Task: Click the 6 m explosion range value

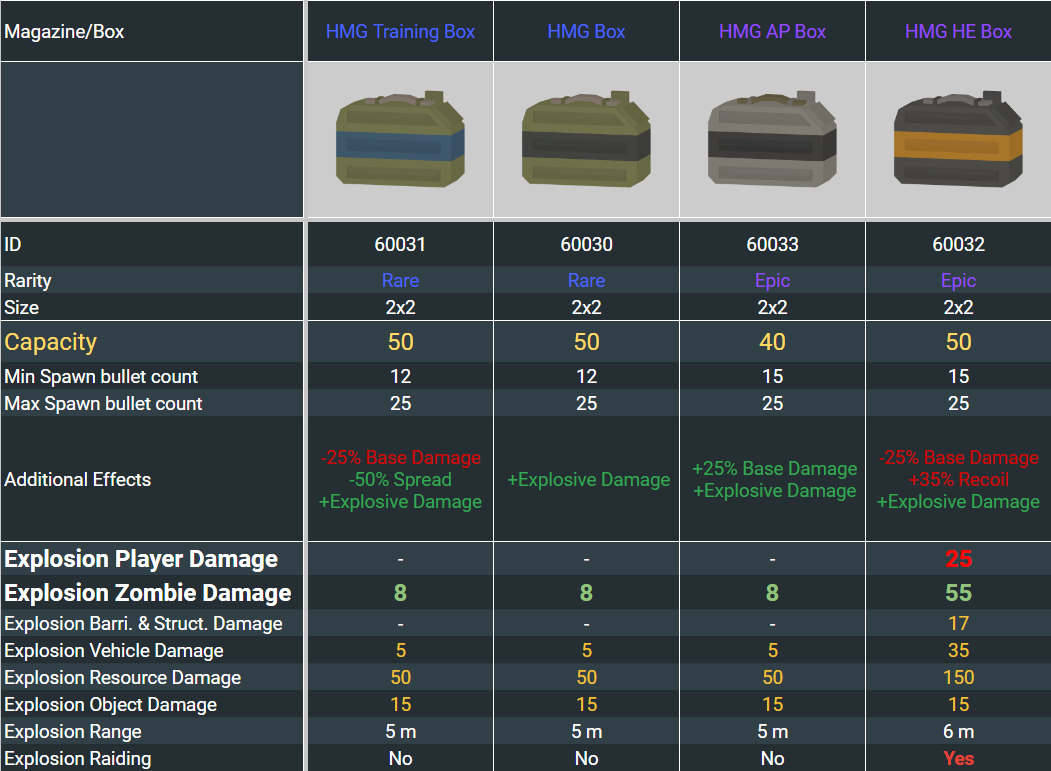Action: click(958, 731)
